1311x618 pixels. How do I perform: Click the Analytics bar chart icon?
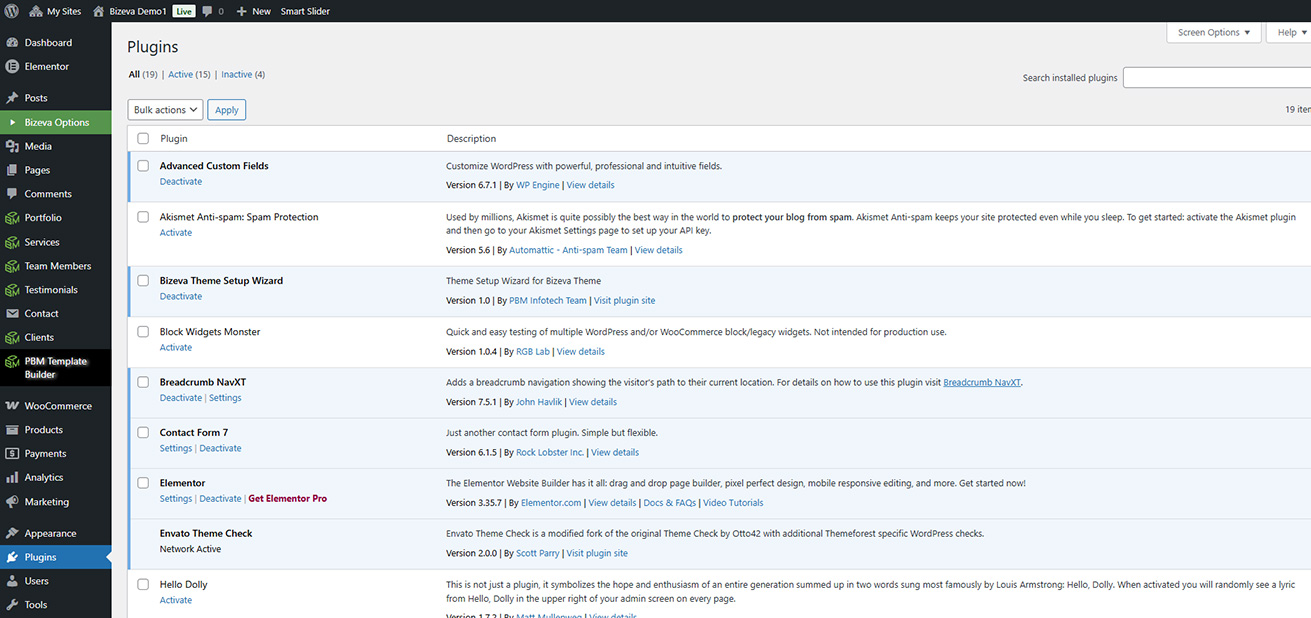pos(12,478)
